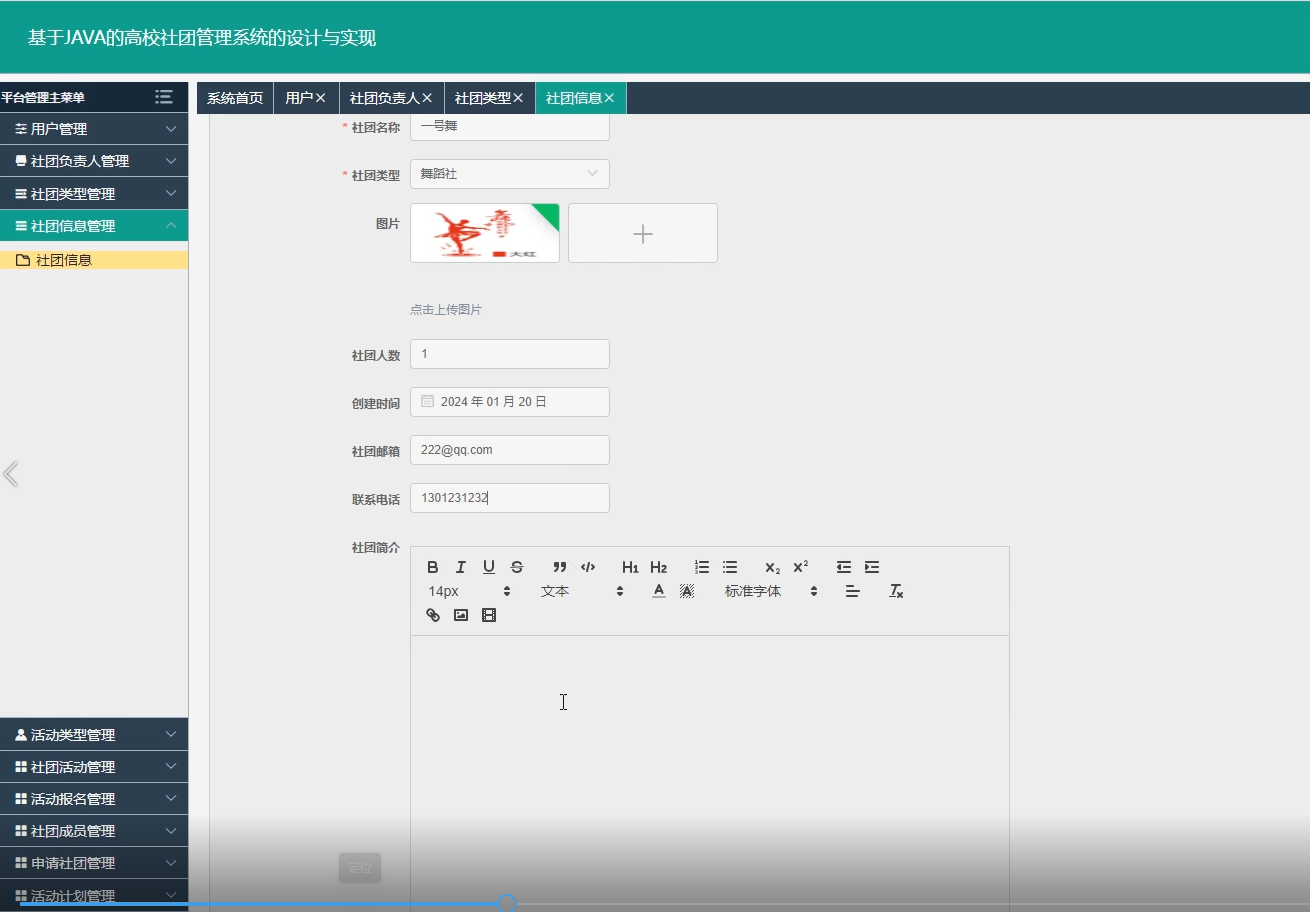Image resolution: width=1310 pixels, height=912 pixels.
Task: Open the 文本 heading style dropdown
Action: (x=582, y=591)
